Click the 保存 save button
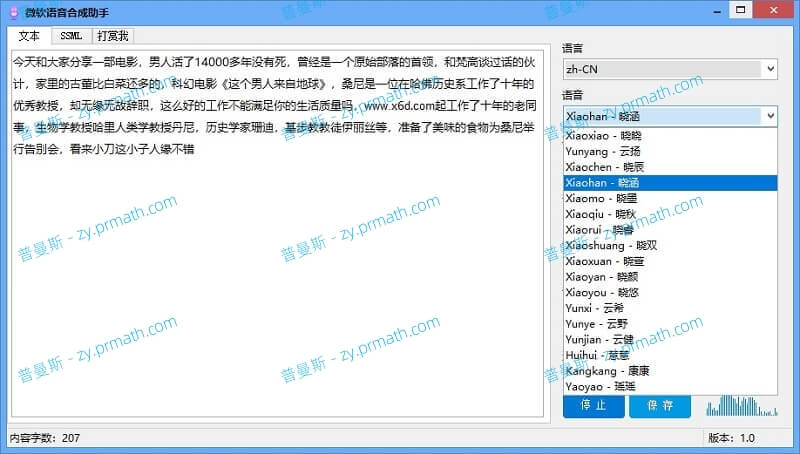The image size is (800, 454). point(660,406)
